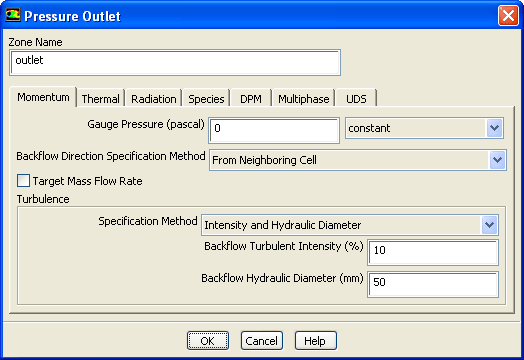Image resolution: width=524 pixels, height=360 pixels.
Task: Click the Zone Name label
Action: (x=35, y=42)
